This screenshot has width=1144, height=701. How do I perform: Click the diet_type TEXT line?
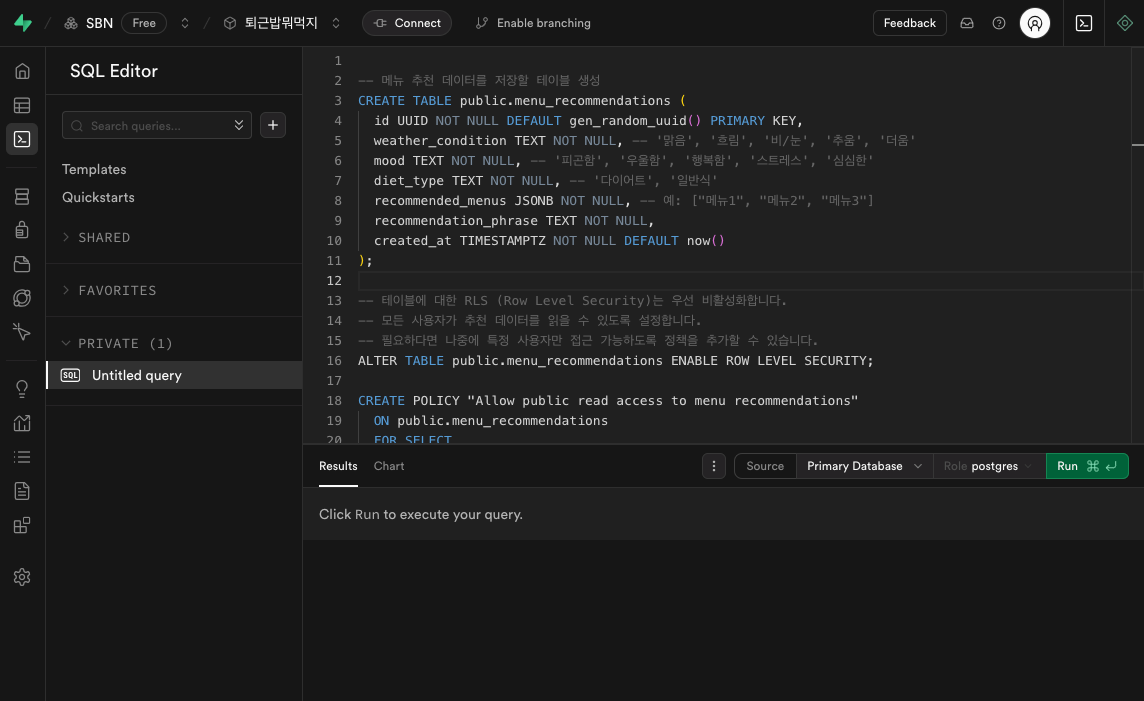pos(546,180)
